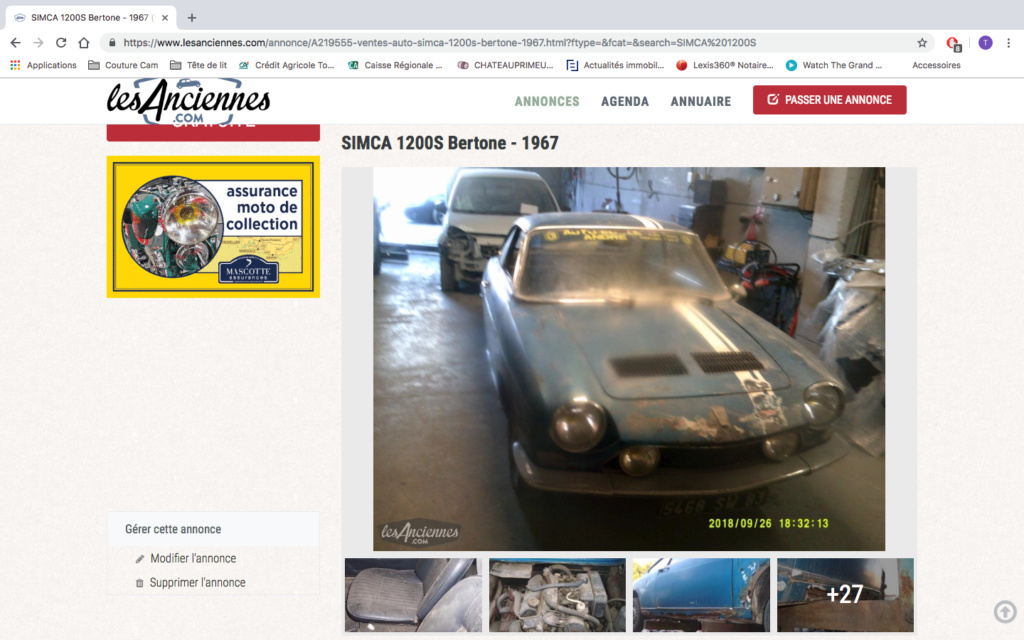Go back with the browser back arrow
Image resolution: width=1024 pixels, height=640 pixels.
16,42
